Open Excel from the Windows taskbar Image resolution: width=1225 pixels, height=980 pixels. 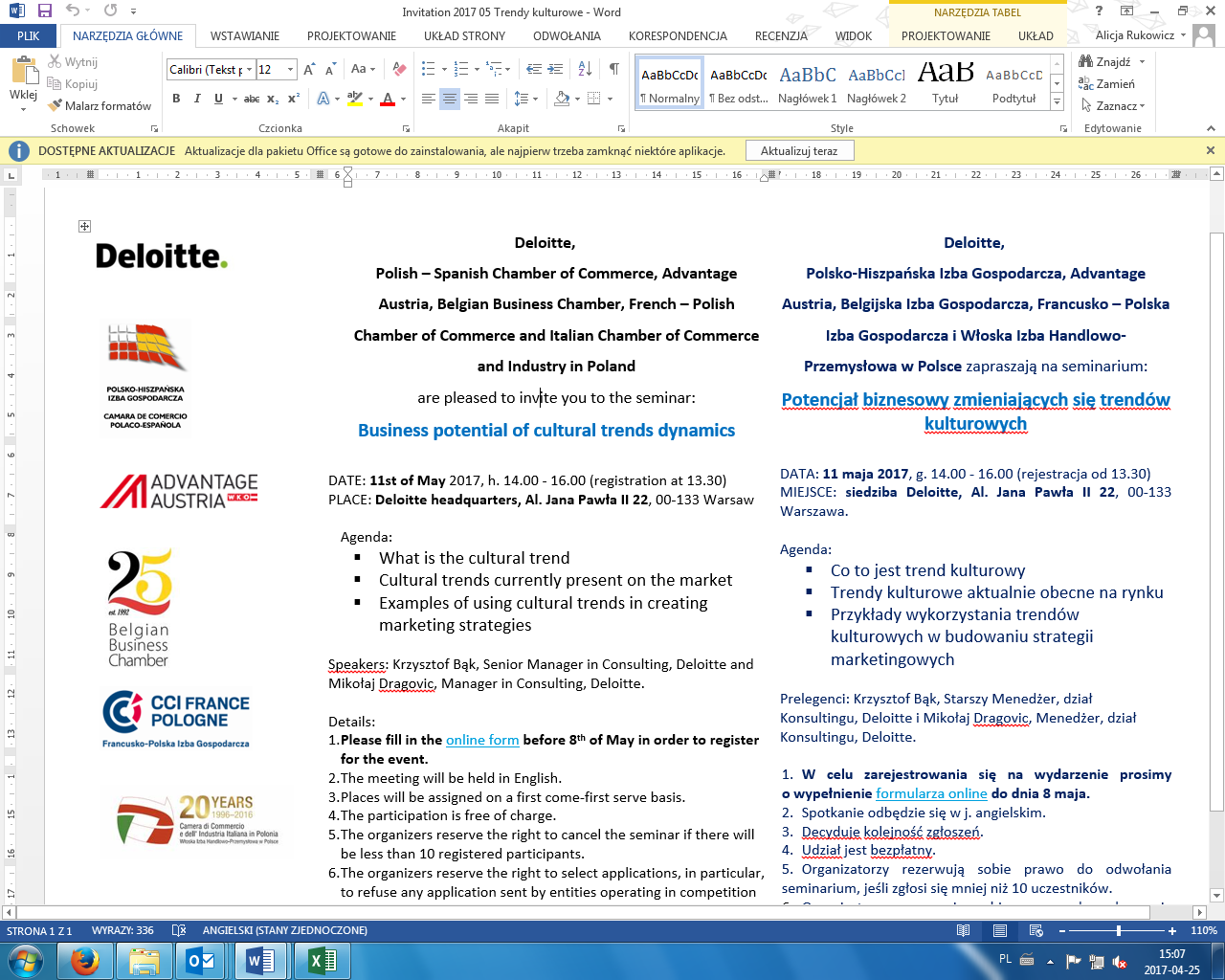(x=322, y=960)
